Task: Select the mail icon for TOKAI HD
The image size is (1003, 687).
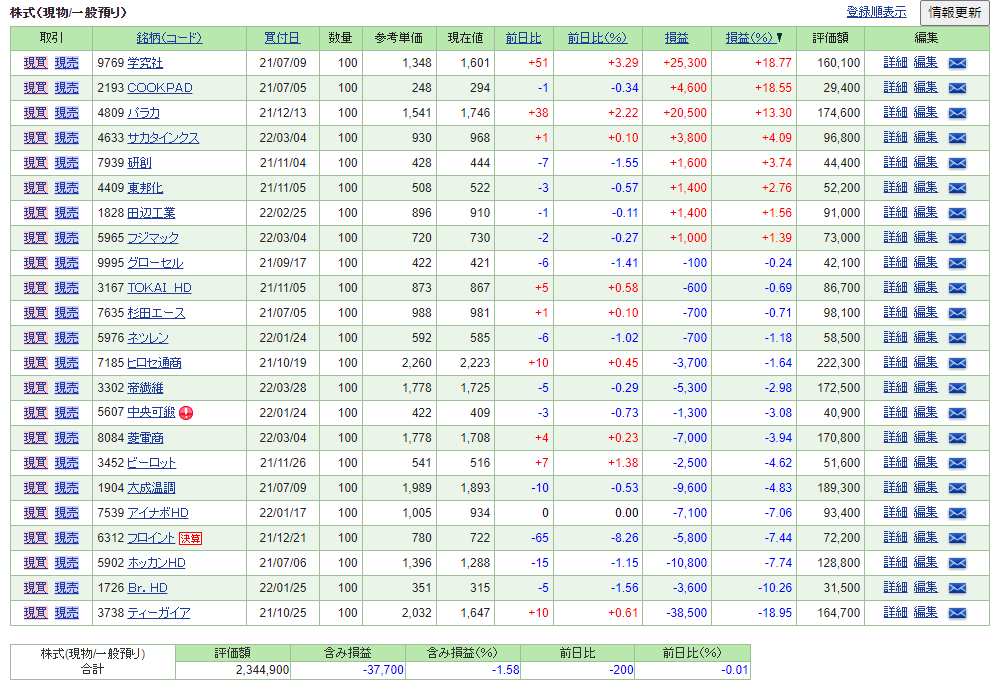Action: pyautogui.click(x=957, y=288)
